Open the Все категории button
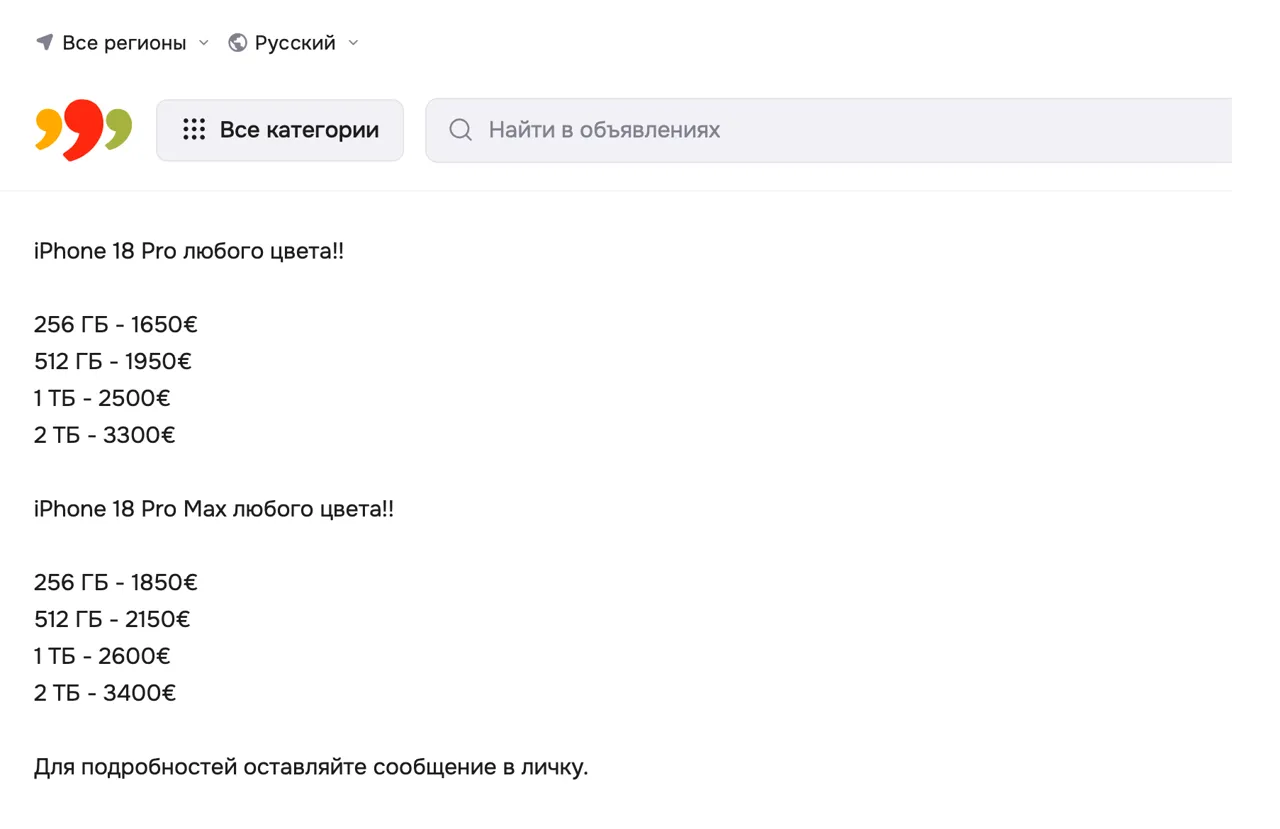 click(x=280, y=130)
